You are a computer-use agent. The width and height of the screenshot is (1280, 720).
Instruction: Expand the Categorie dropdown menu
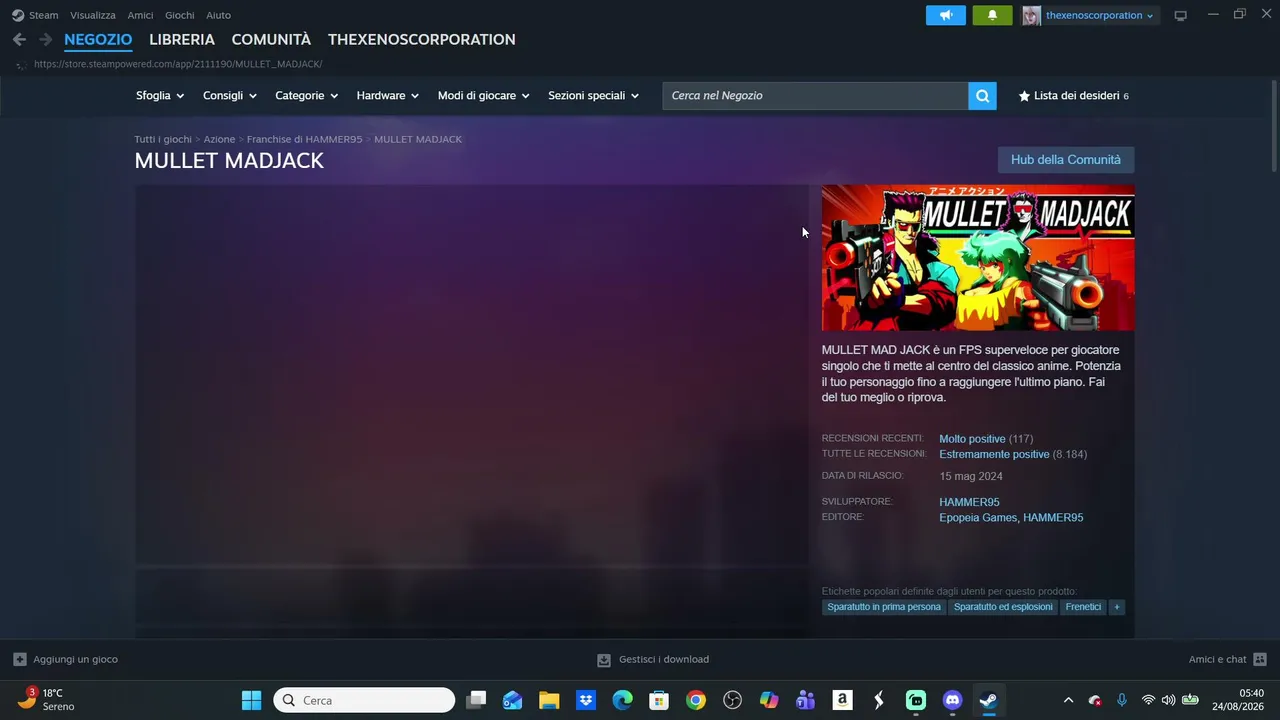307,96
